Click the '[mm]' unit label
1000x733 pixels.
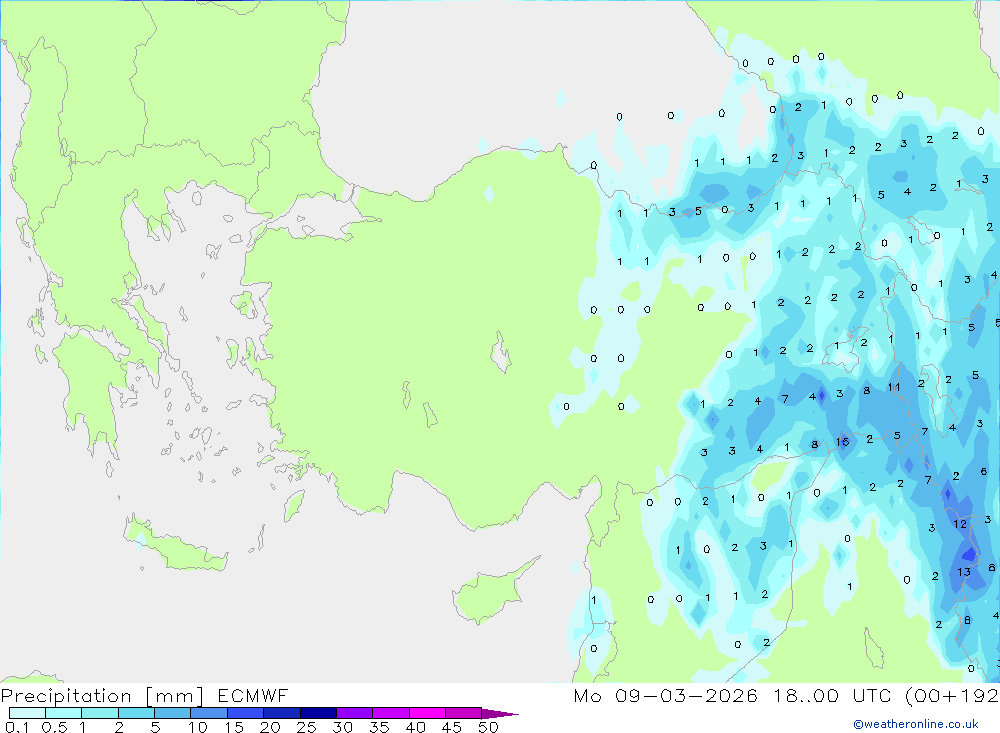[175, 696]
